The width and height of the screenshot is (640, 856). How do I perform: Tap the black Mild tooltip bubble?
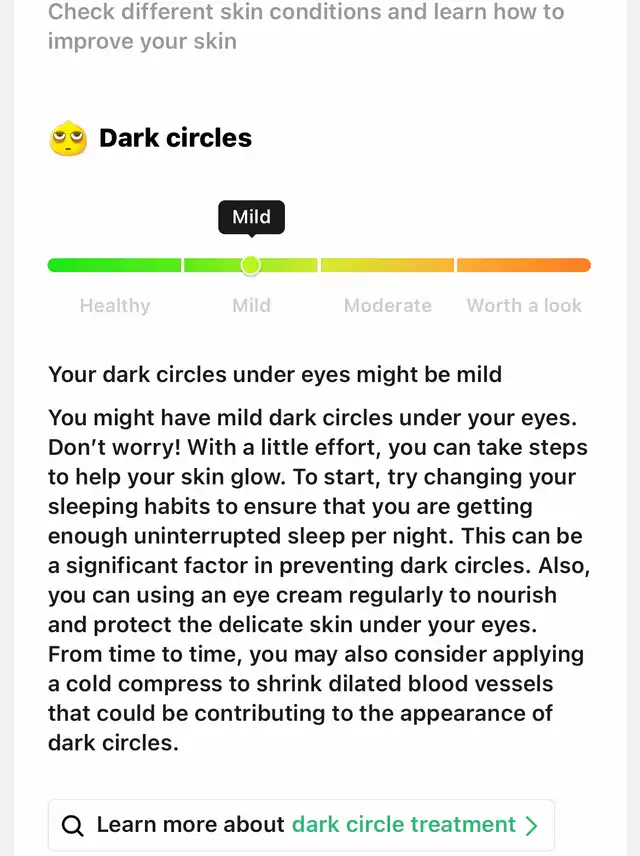pos(251,216)
